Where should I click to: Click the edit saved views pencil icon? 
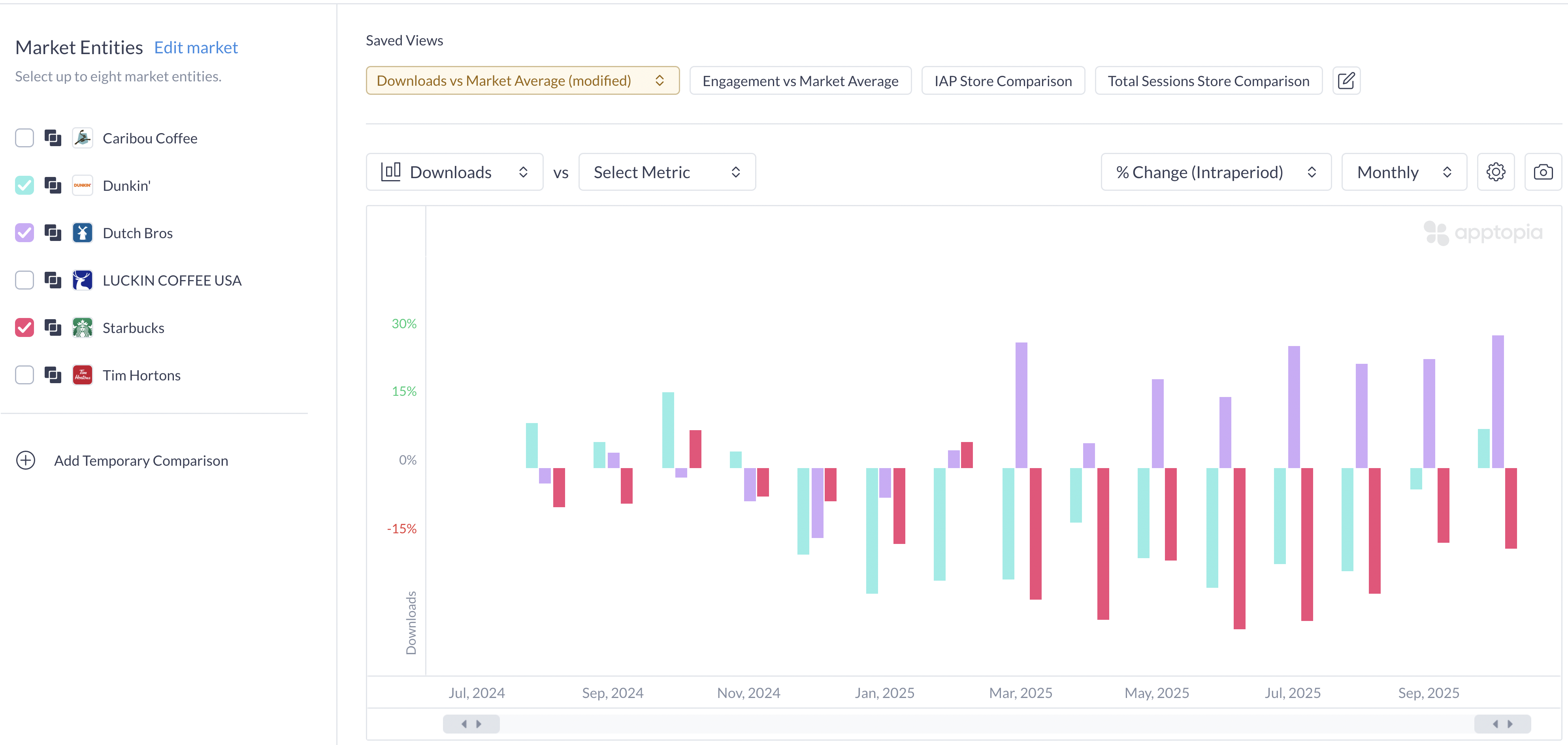click(1346, 80)
